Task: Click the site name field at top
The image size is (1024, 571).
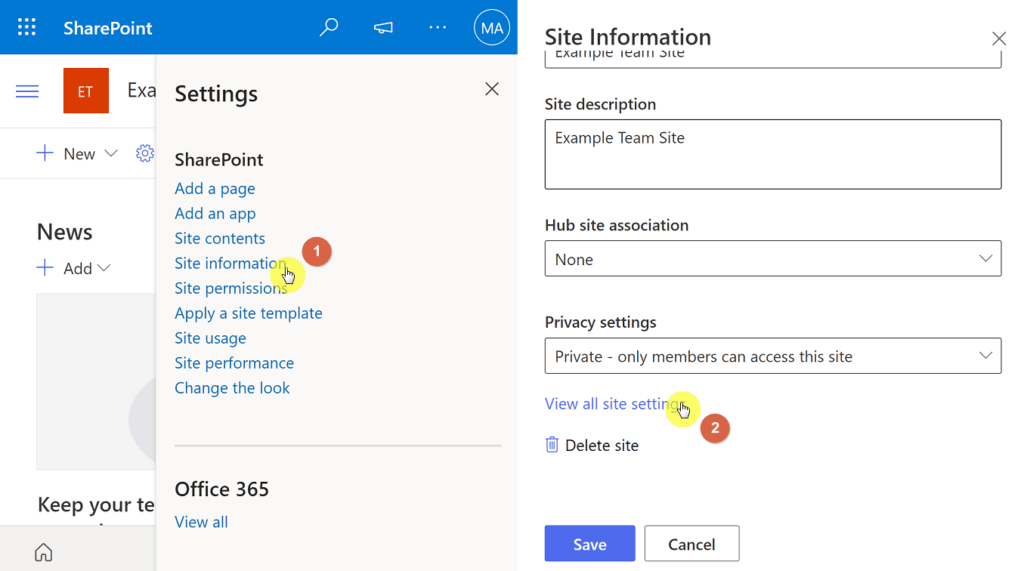Action: (x=773, y=59)
